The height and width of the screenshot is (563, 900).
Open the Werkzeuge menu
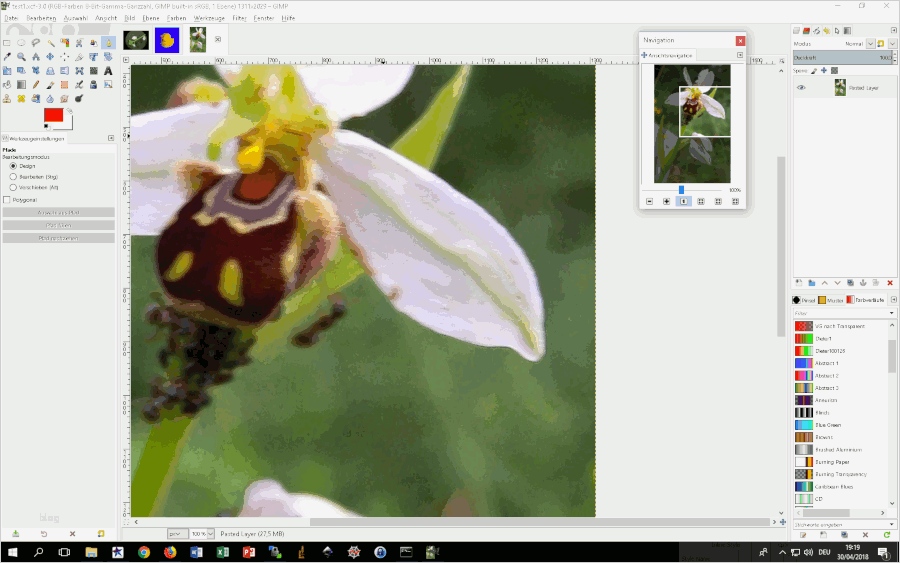pyautogui.click(x=209, y=18)
